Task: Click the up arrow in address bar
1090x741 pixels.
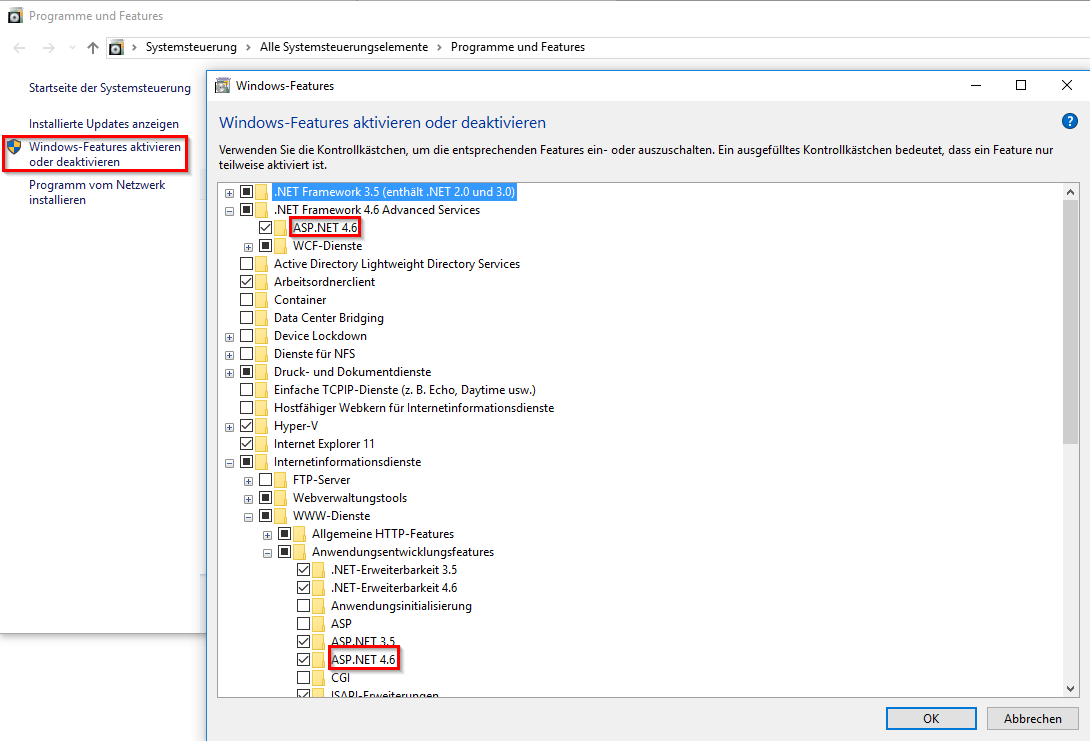Action: (x=92, y=46)
